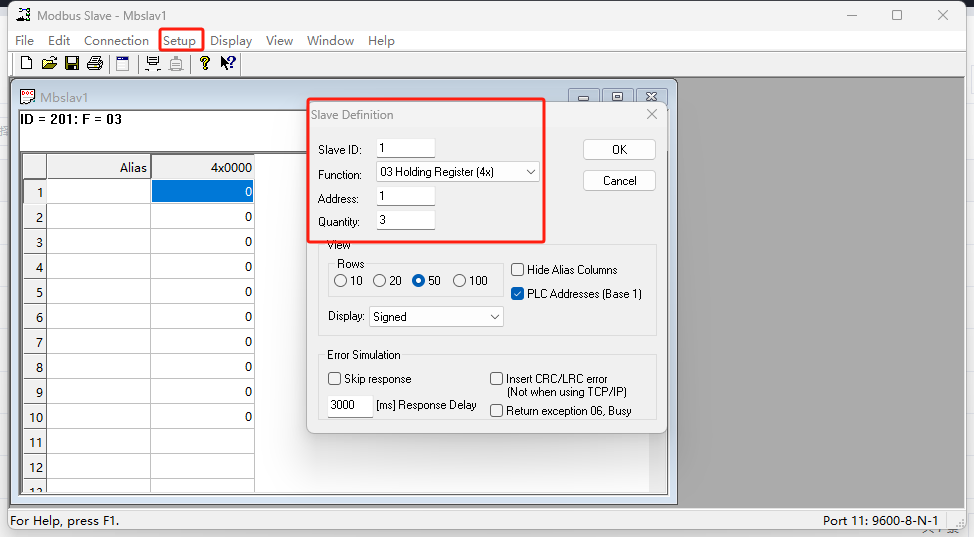Image resolution: width=974 pixels, height=537 pixels.
Task: Click the Save floppy disk icon
Action: tap(72, 64)
